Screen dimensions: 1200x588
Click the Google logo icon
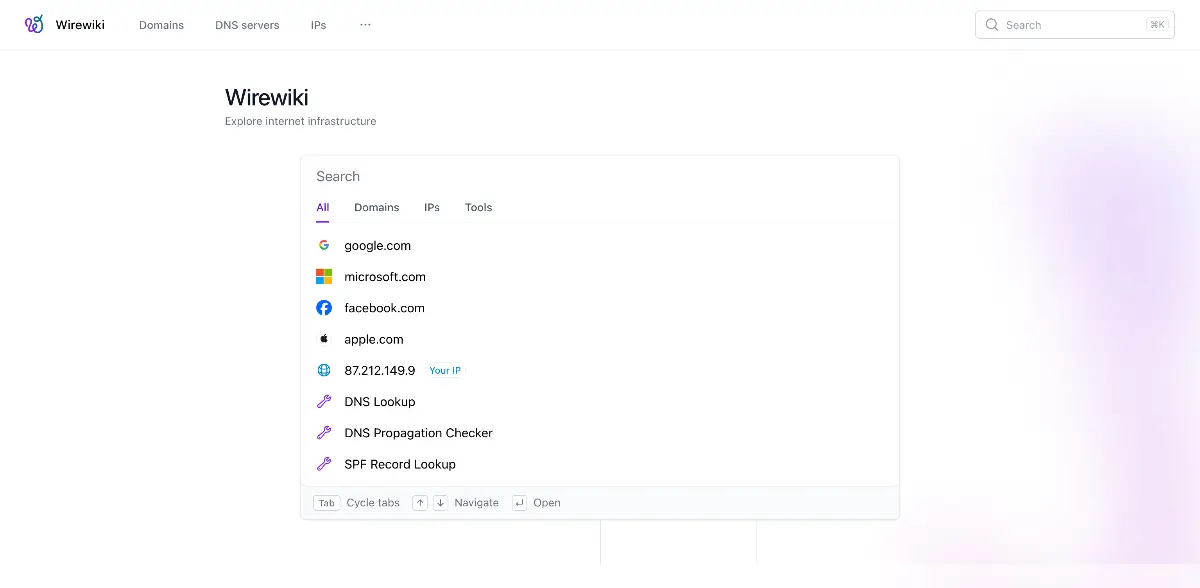(324, 245)
